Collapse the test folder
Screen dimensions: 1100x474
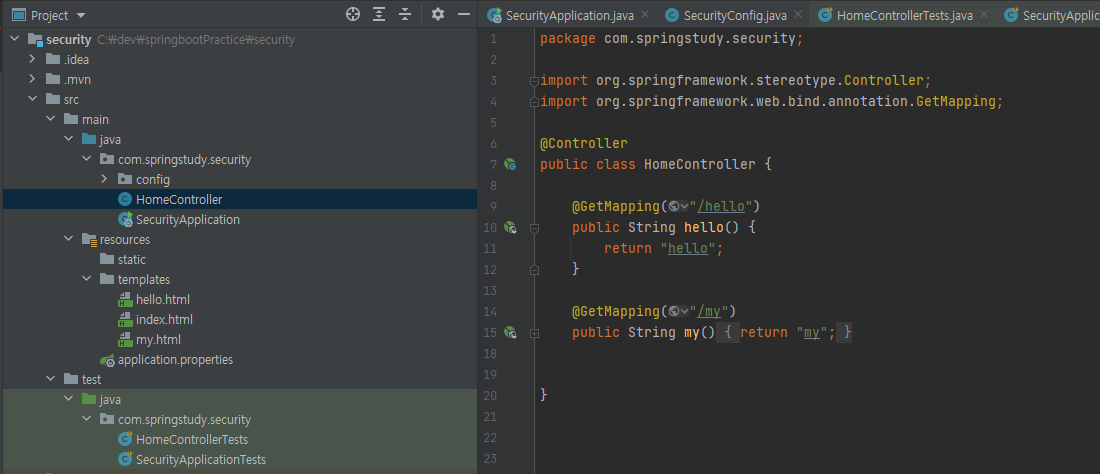click(x=51, y=379)
